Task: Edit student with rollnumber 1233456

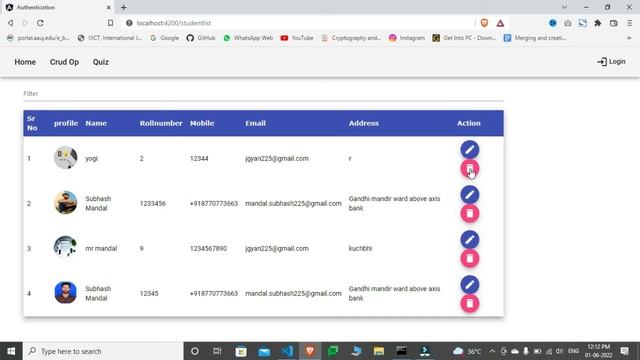Action: coord(469,195)
